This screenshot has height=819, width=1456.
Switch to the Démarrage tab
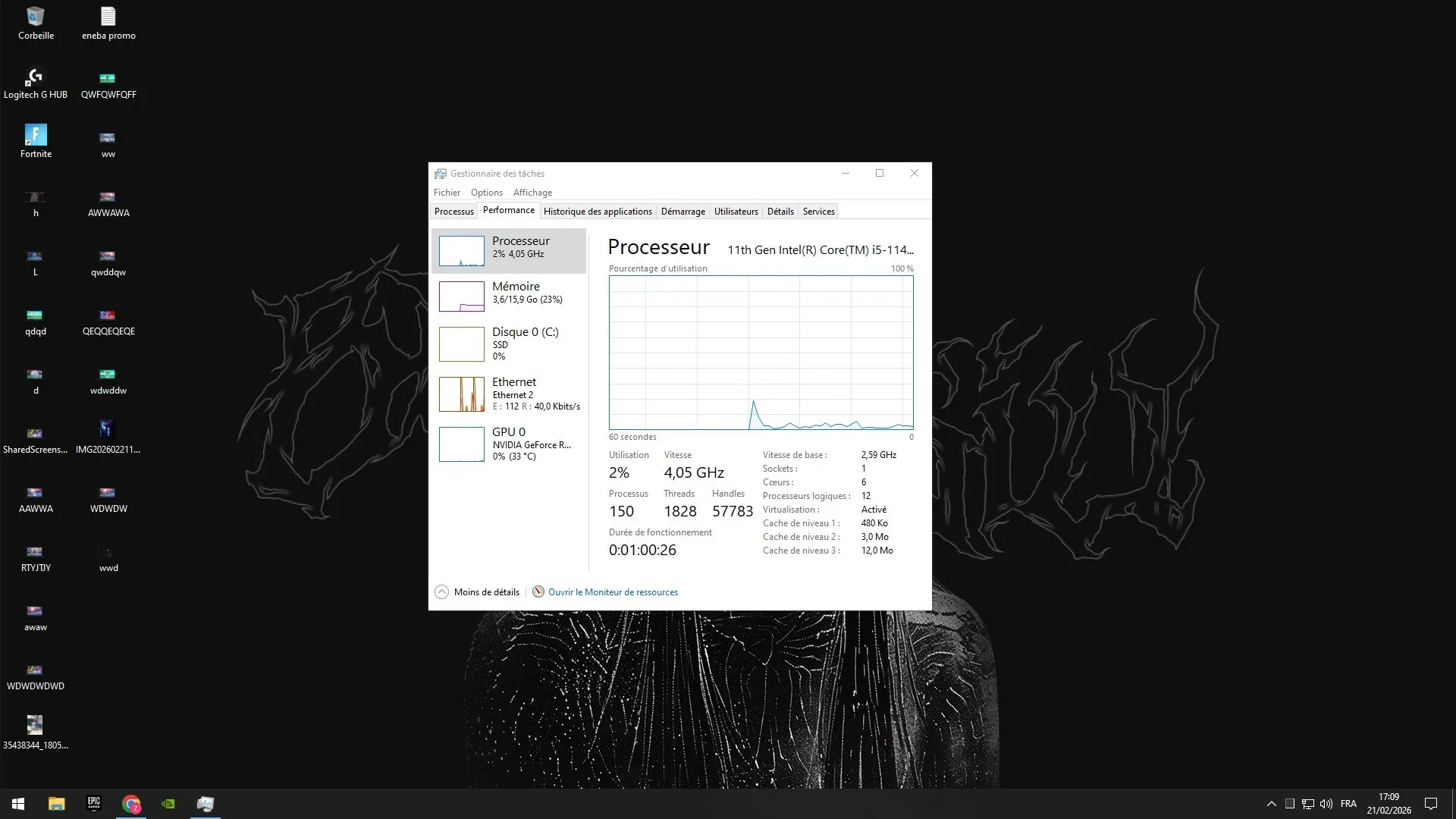point(682,212)
